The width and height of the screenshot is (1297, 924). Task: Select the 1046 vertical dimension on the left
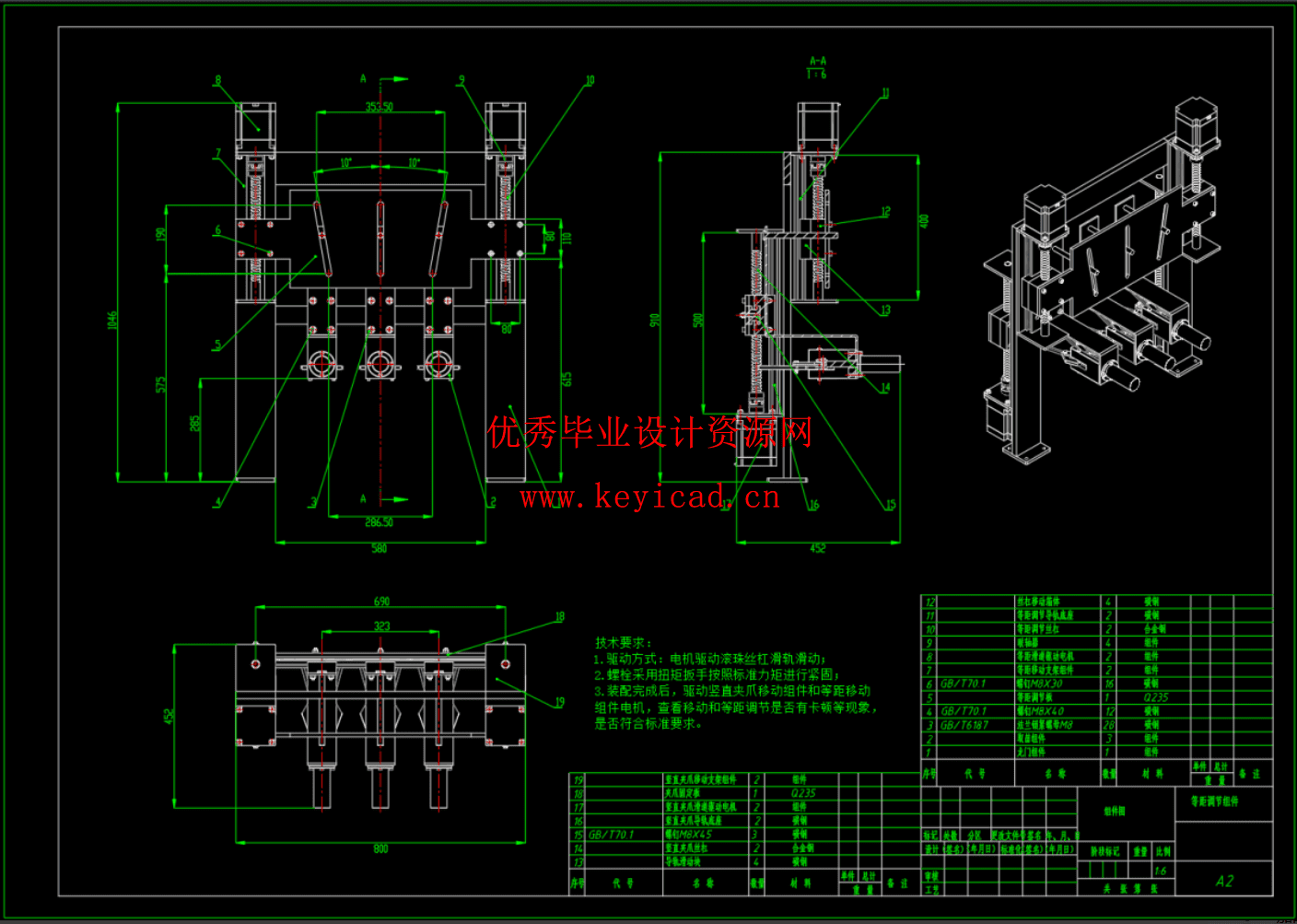[x=113, y=318]
